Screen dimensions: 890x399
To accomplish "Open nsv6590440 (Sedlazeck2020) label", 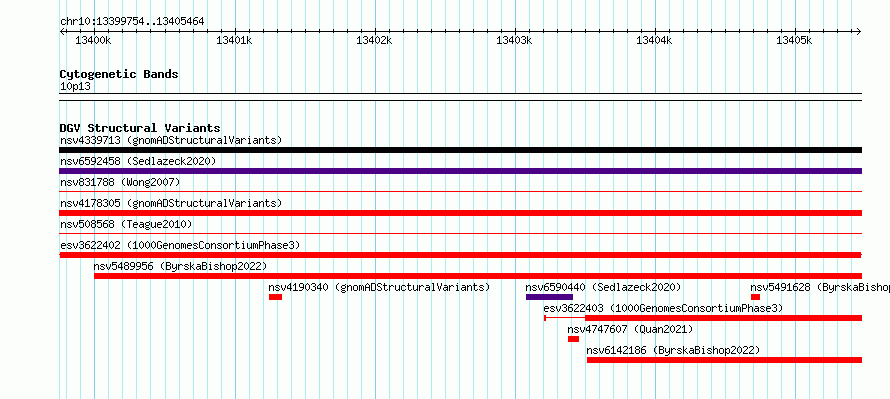I will (603, 287).
